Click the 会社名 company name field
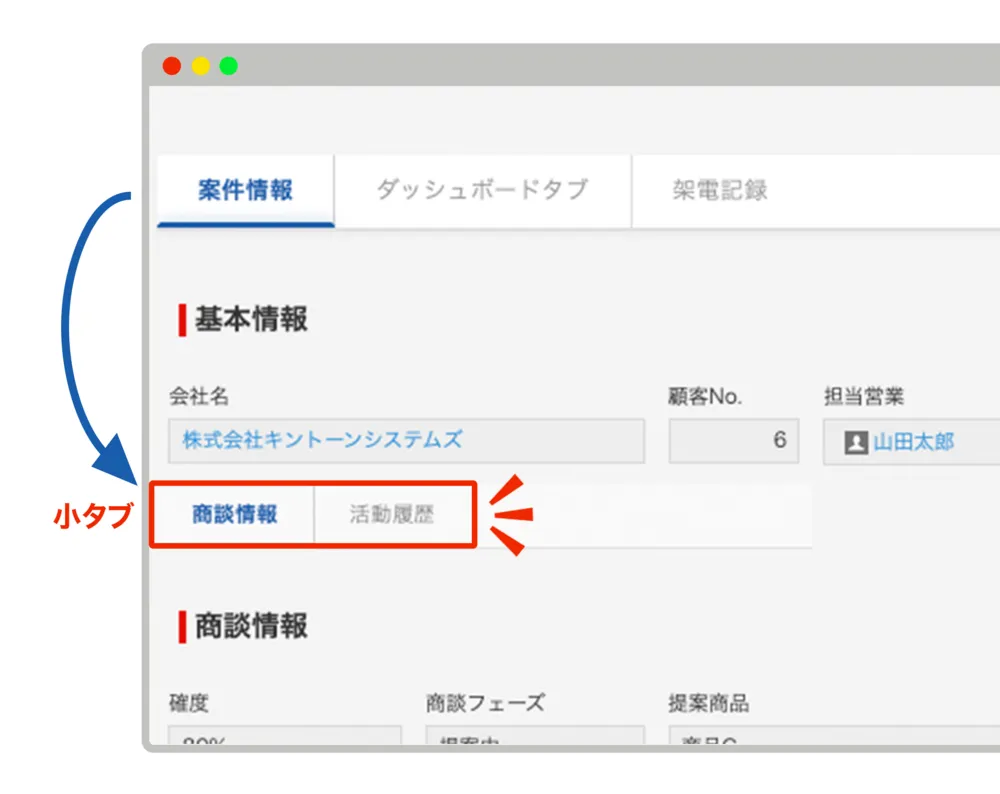This screenshot has width=1000, height=794. click(x=405, y=440)
